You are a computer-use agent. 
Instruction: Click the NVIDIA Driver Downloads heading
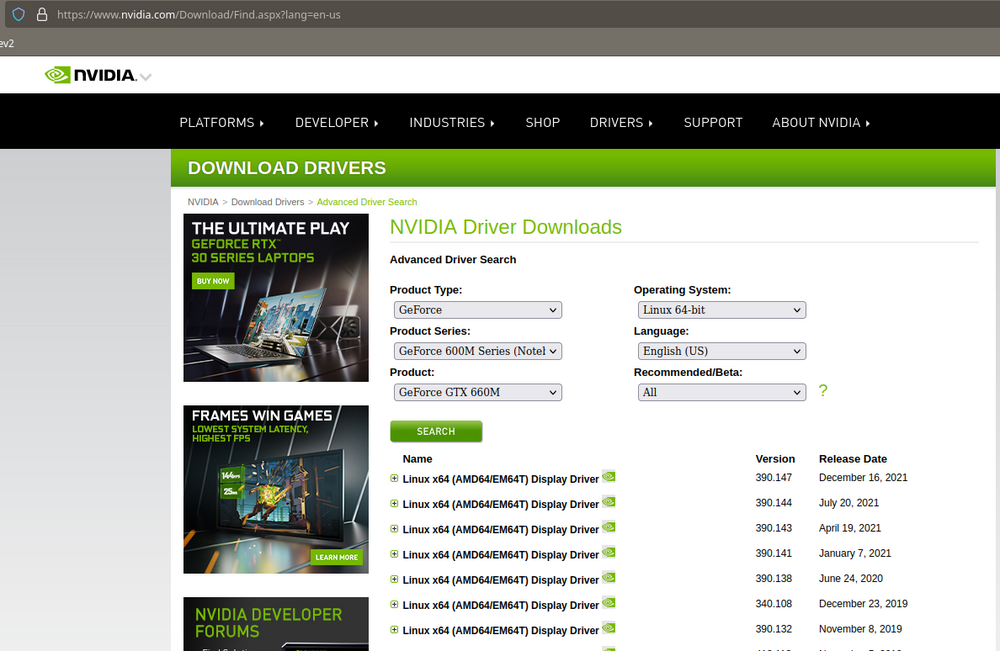point(506,227)
